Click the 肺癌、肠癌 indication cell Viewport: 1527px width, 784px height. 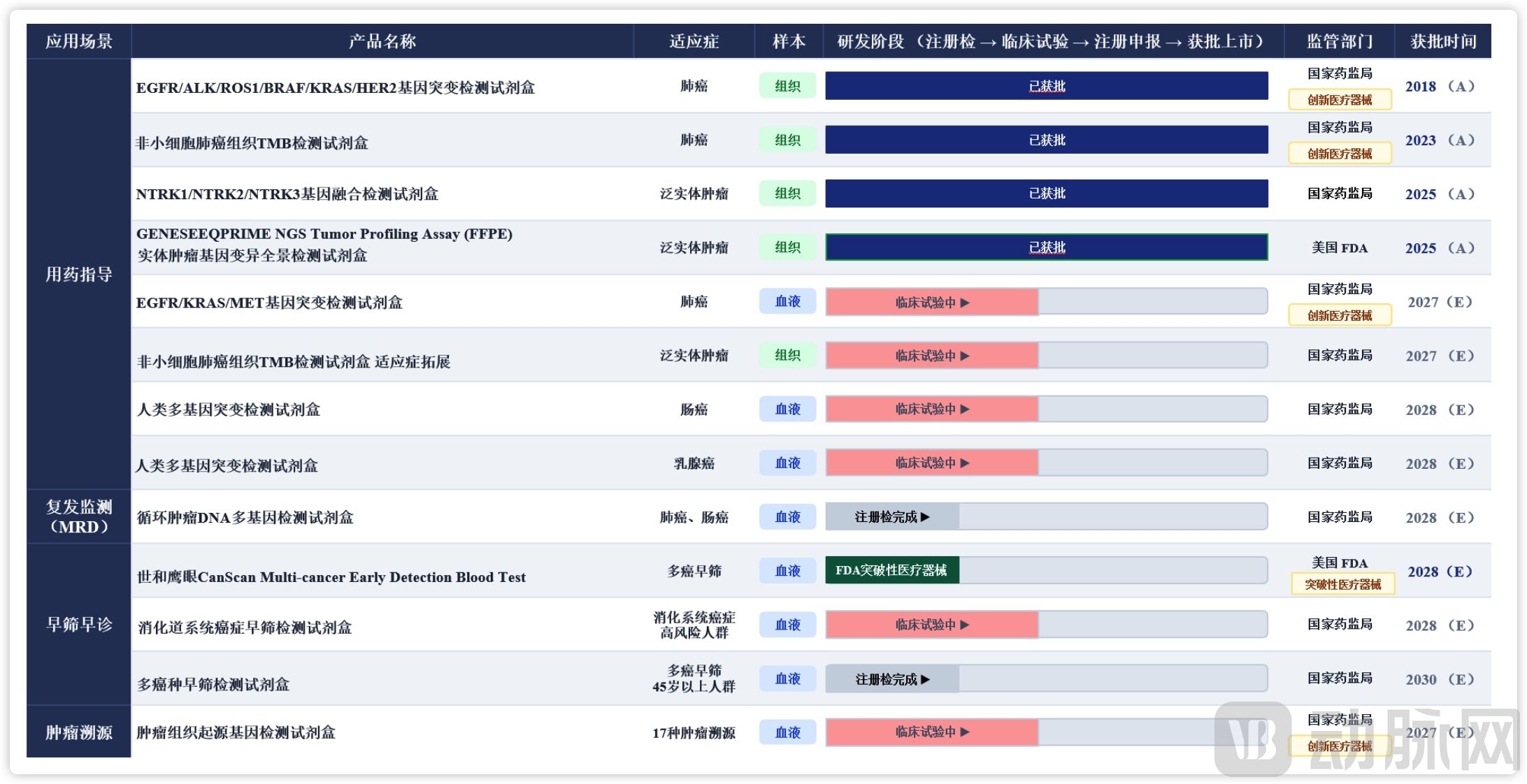coord(694,517)
